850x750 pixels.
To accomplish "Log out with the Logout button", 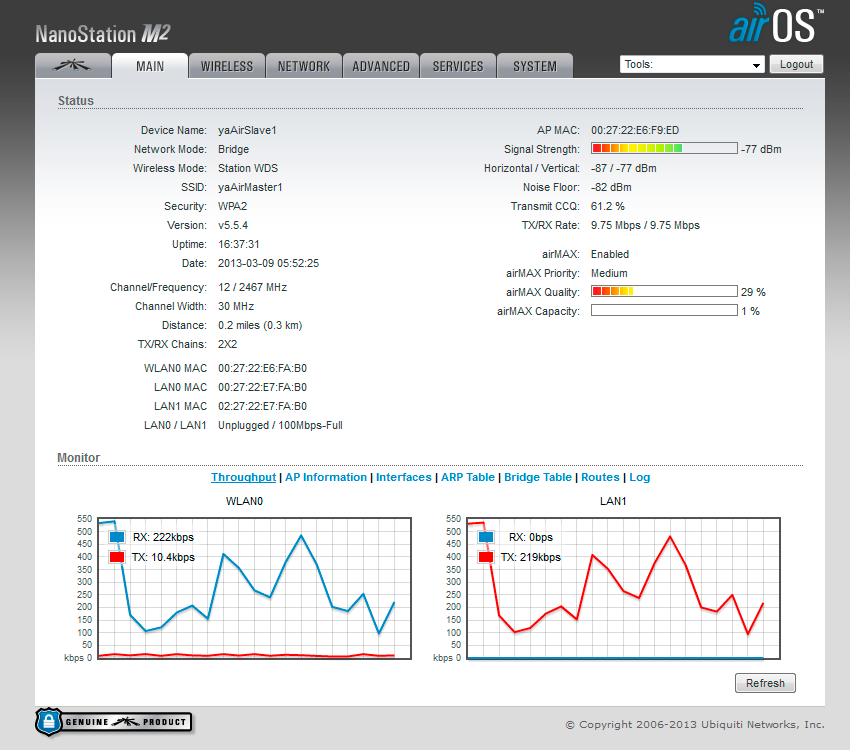I will pos(796,64).
